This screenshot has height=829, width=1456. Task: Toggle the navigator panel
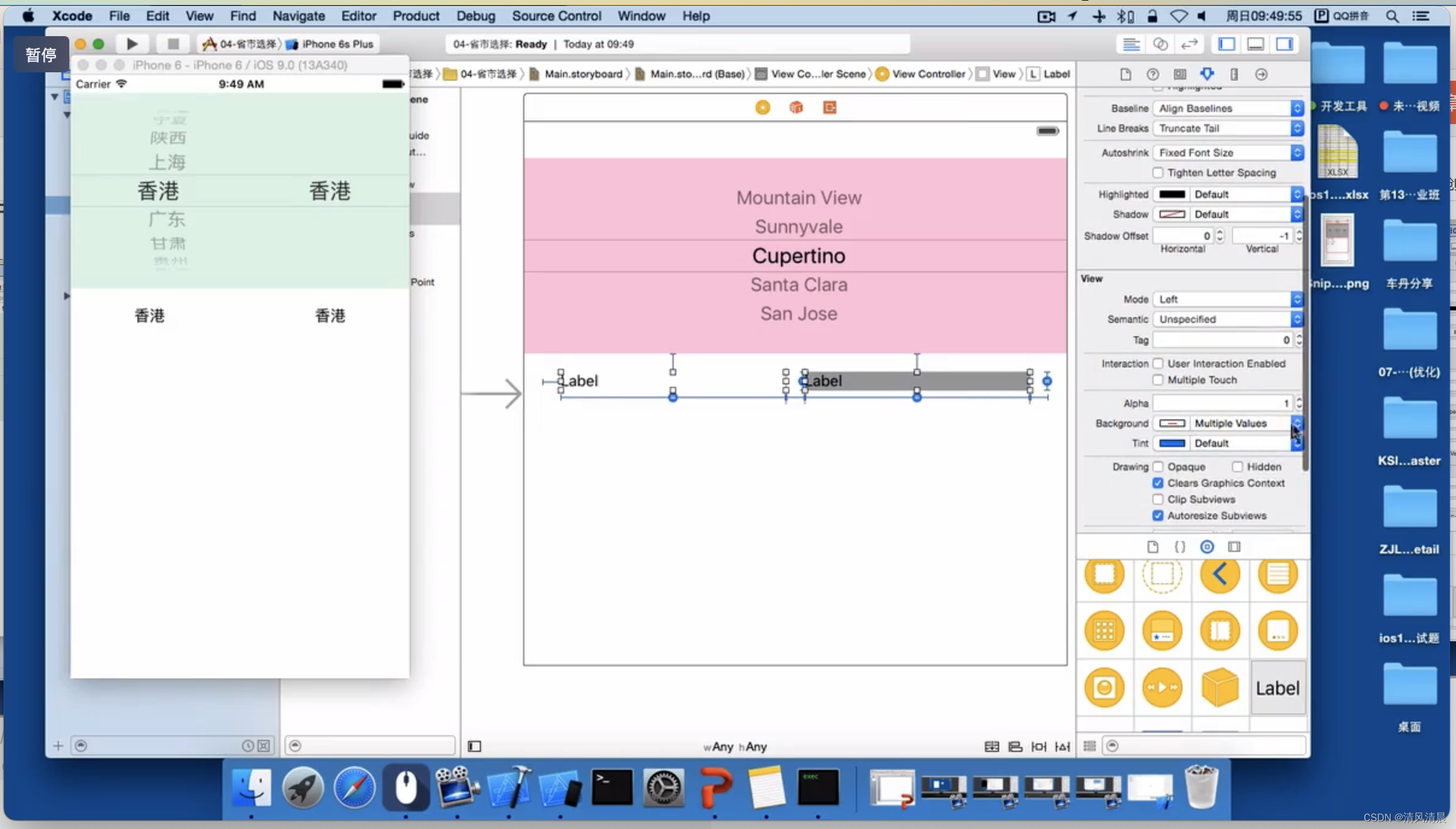pos(1227,44)
